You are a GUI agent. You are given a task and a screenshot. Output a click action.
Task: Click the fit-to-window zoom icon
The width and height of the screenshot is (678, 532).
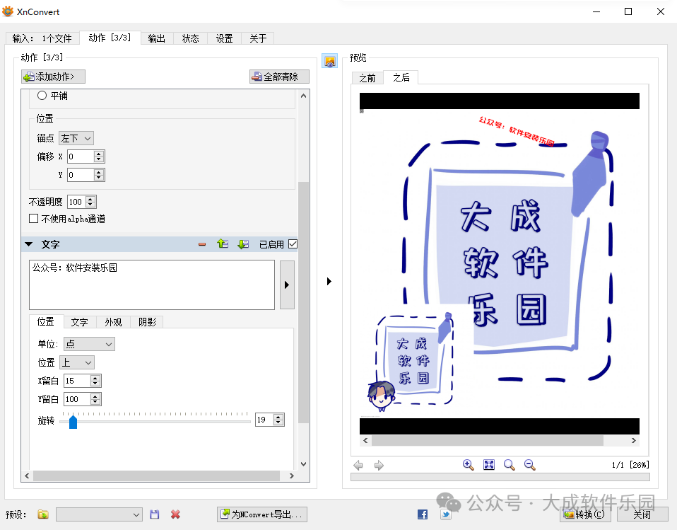(x=489, y=465)
